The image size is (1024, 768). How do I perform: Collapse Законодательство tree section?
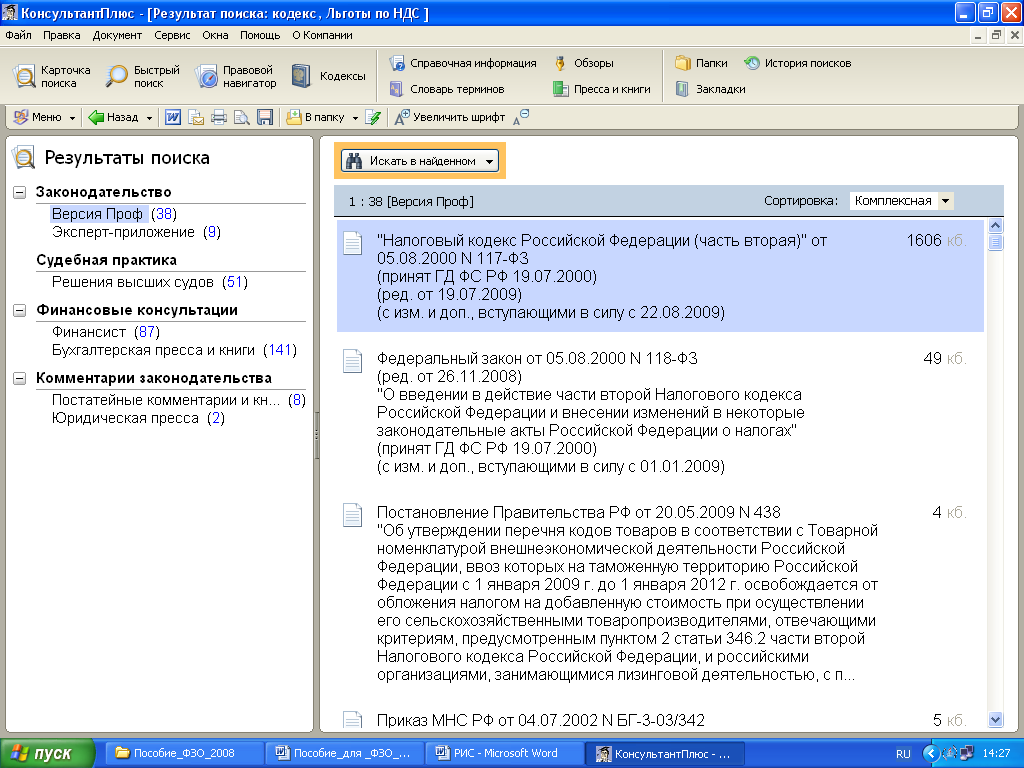click(20, 193)
